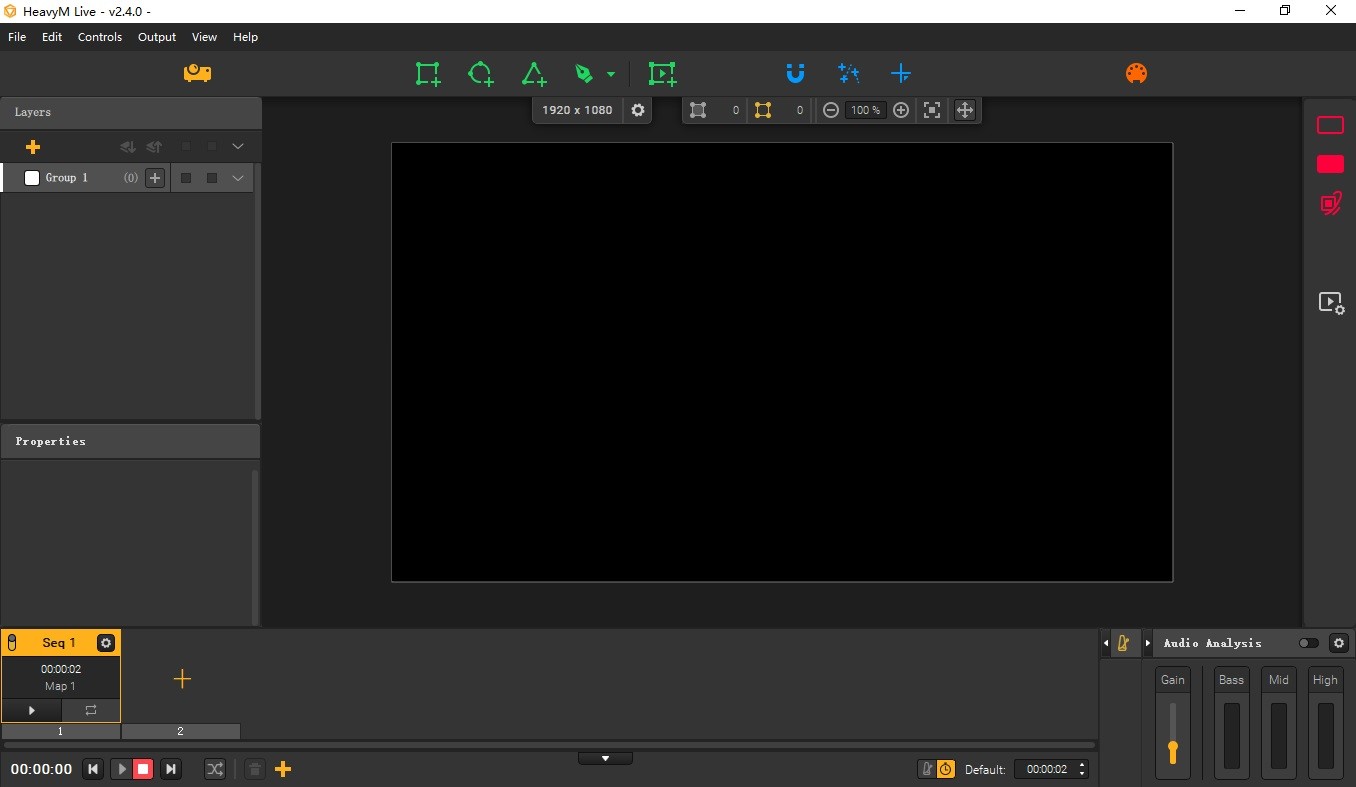The image size is (1356, 787).
Task: Open the Controls menu
Action: (100, 37)
